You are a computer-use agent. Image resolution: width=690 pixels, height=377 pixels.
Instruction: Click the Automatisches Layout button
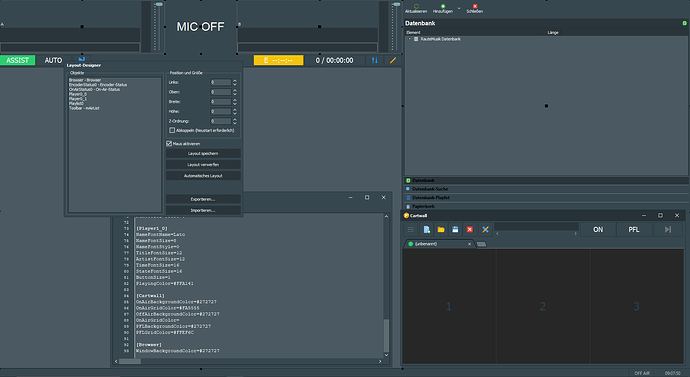(x=203, y=176)
